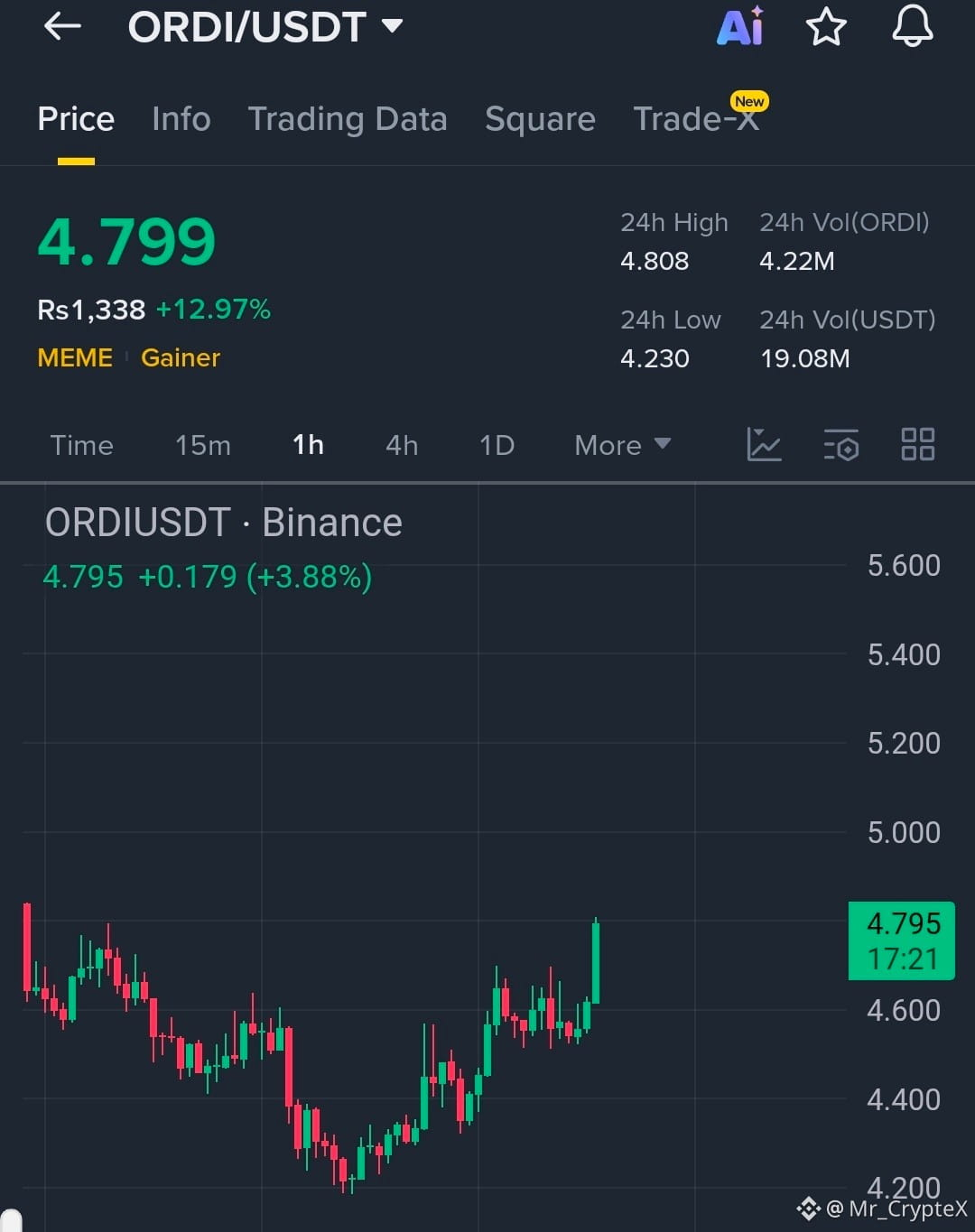The height and width of the screenshot is (1232, 975).
Task: Select the 1D chart interval
Action: [x=497, y=445]
